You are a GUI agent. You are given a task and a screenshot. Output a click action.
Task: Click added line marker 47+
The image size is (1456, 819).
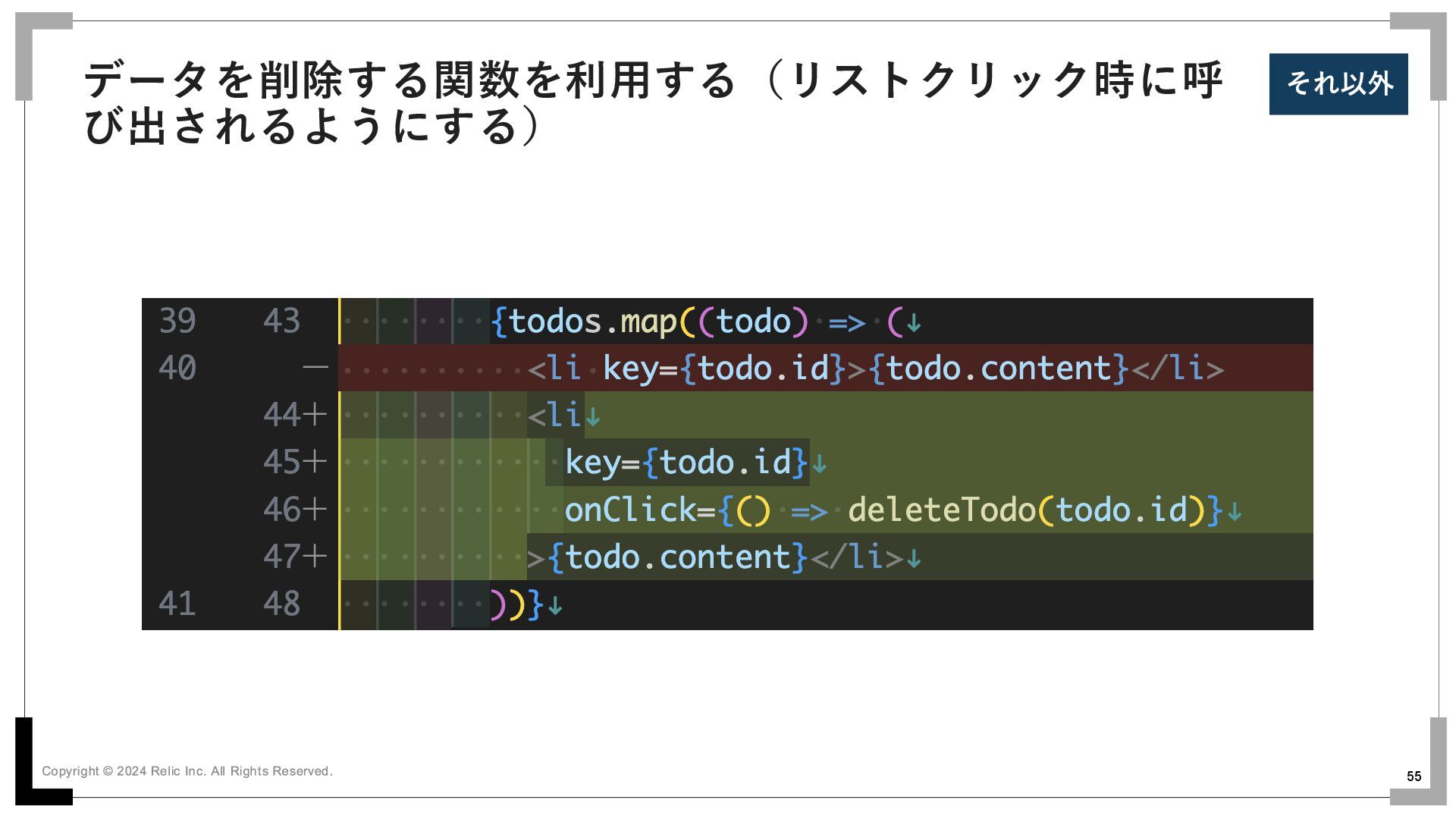pyautogui.click(x=295, y=557)
